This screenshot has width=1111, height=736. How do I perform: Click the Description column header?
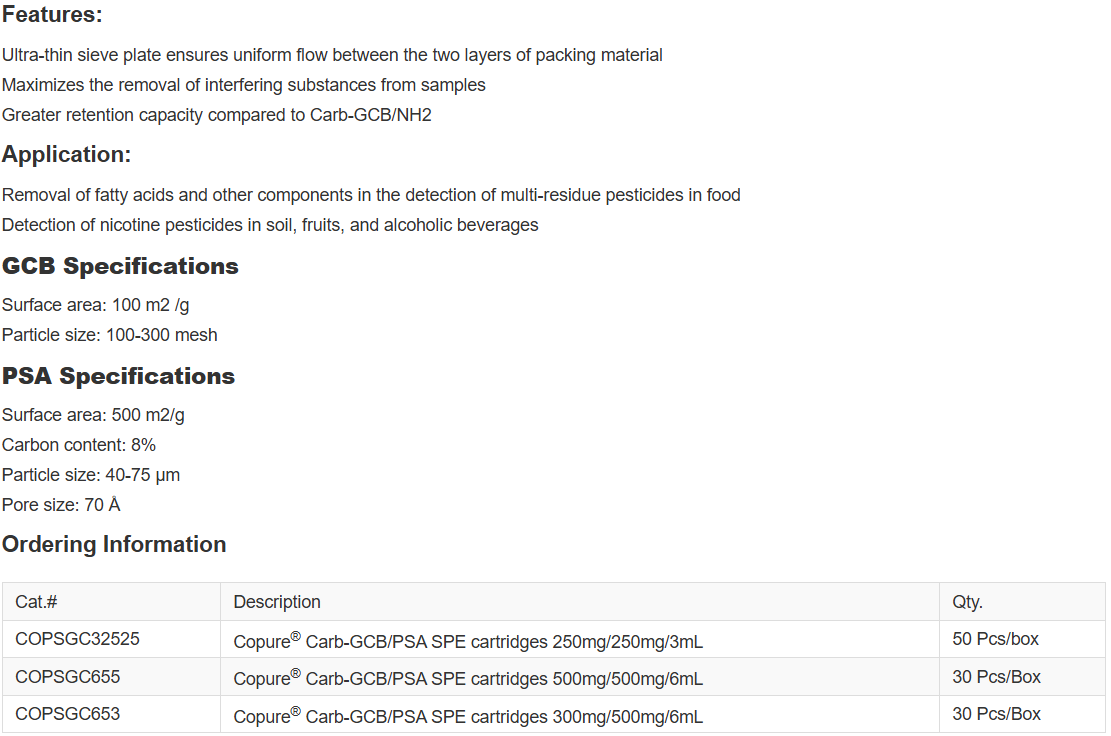pyautogui.click(x=277, y=602)
